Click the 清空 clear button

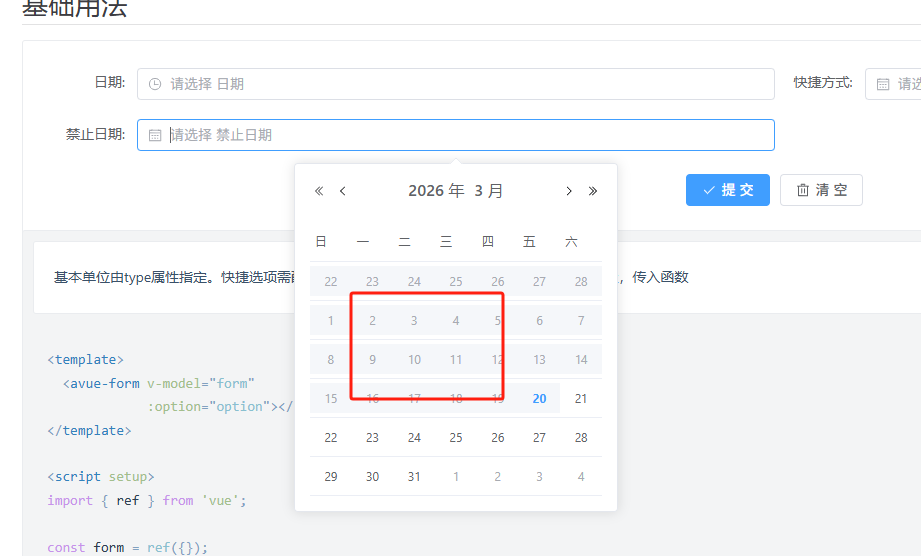click(820, 190)
